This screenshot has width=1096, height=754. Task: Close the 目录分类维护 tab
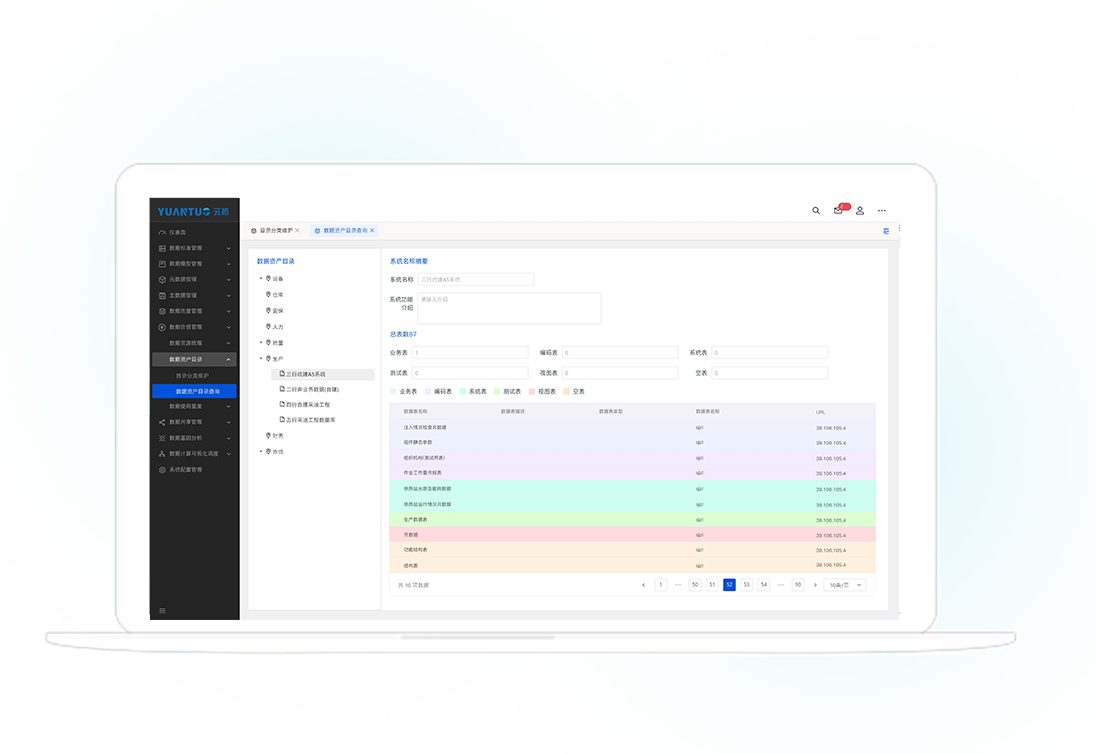(297, 230)
